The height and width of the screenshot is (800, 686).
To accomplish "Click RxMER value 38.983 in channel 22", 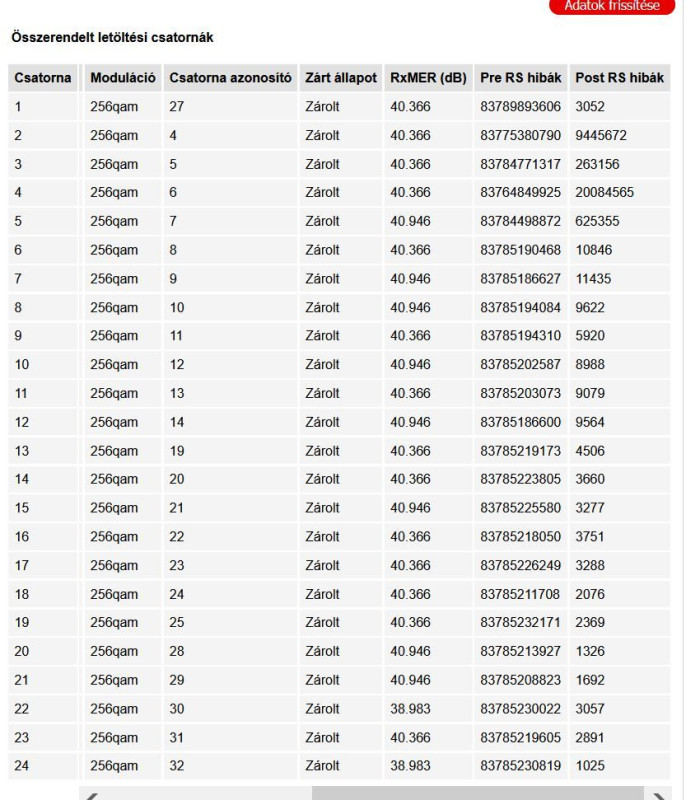I will coord(410,709).
